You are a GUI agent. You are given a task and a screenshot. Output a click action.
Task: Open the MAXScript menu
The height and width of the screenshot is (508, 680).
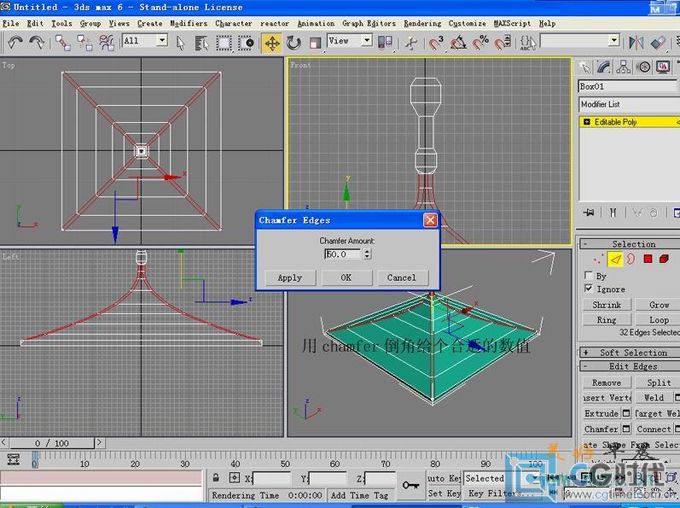[x=512, y=23]
